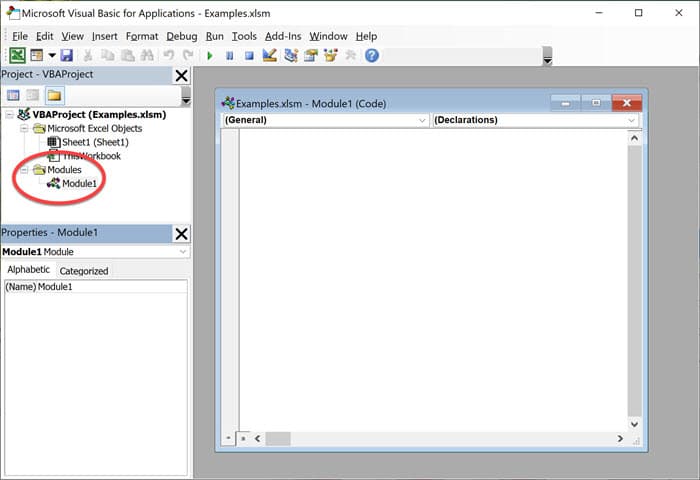700x480 pixels.
Task: Open the Tools menu
Action: pyautogui.click(x=244, y=36)
